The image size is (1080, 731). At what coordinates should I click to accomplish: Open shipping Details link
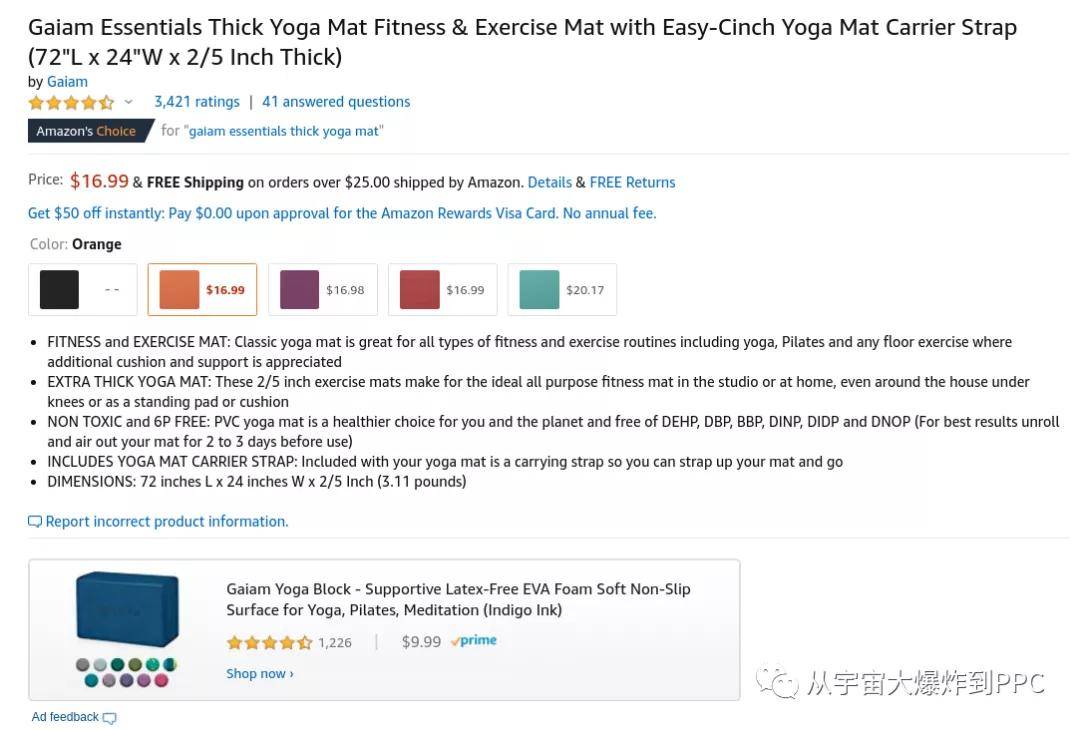coord(550,183)
